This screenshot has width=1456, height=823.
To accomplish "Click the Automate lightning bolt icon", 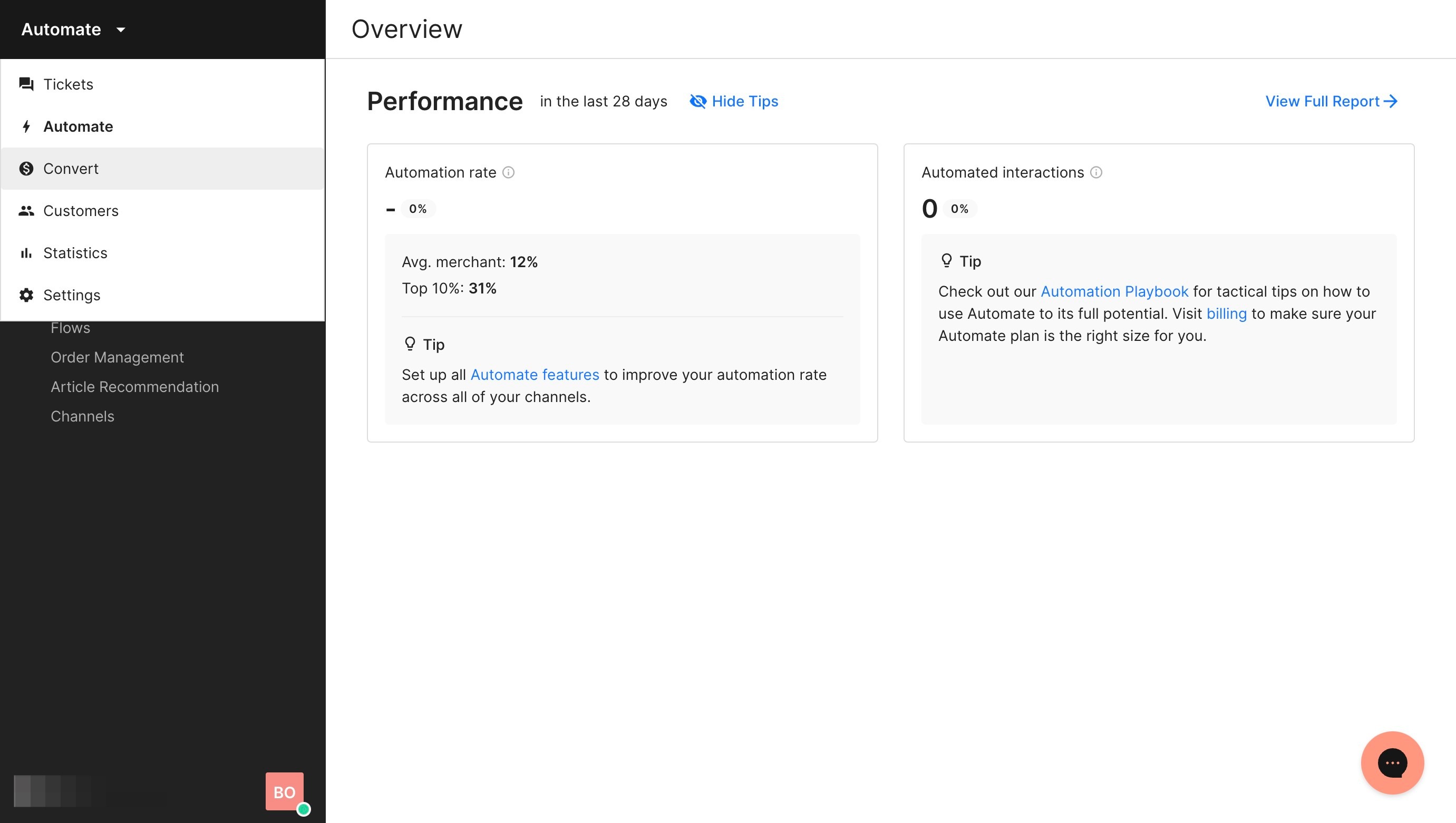I will coord(26,126).
